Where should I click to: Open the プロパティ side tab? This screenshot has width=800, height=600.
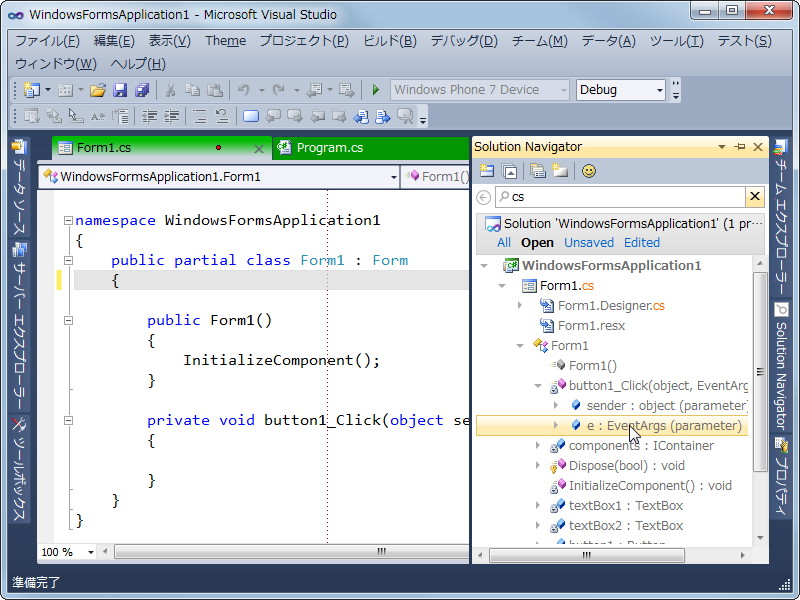pyautogui.click(x=781, y=477)
